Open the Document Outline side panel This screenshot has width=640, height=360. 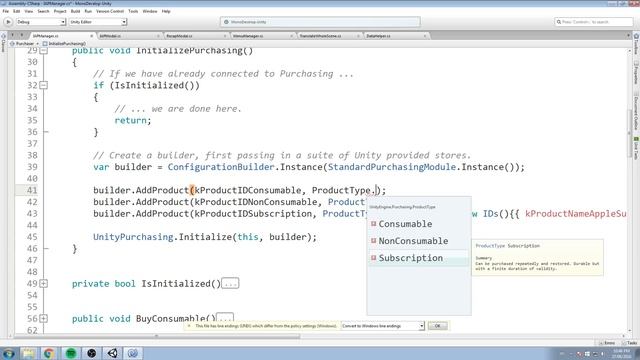pyautogui.click(x=636, y=111)
